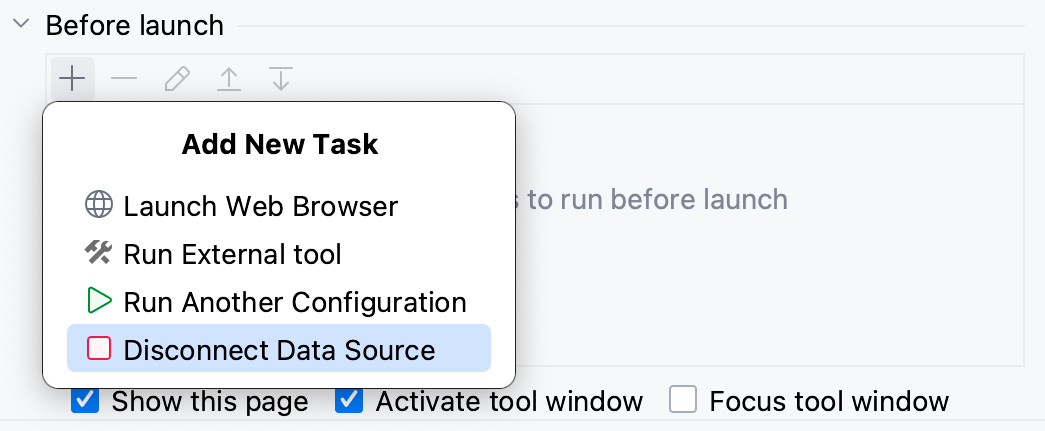Collapse the Before launch section chevron
Screen dimensions: 1045x431
click(21, 24)
